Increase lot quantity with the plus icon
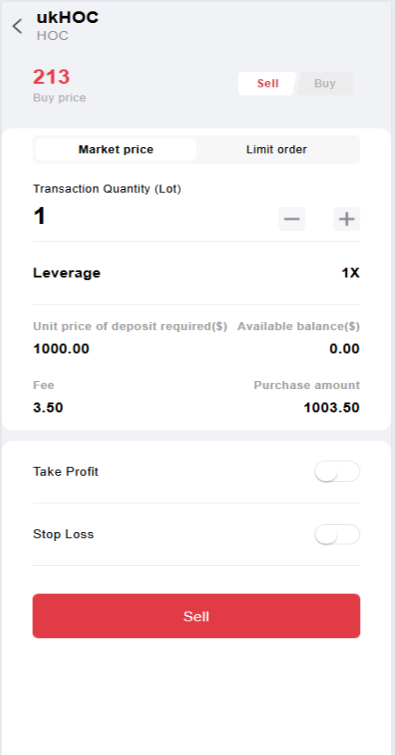Viewport: 395px width, 755px height. pyautogui.click(x=346, y=219)
